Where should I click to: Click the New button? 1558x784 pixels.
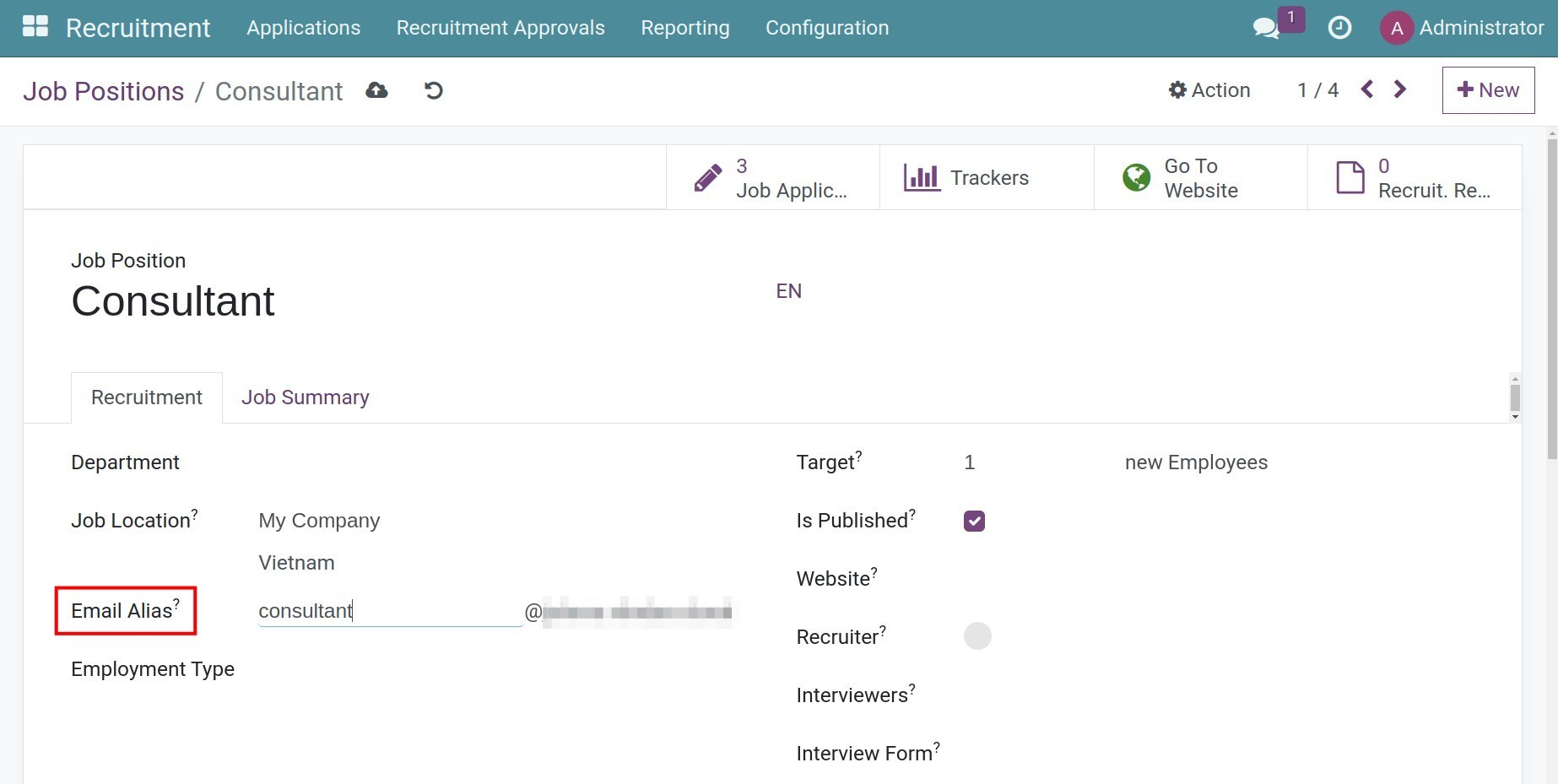pyautogui.click(x=1487, y=90)
